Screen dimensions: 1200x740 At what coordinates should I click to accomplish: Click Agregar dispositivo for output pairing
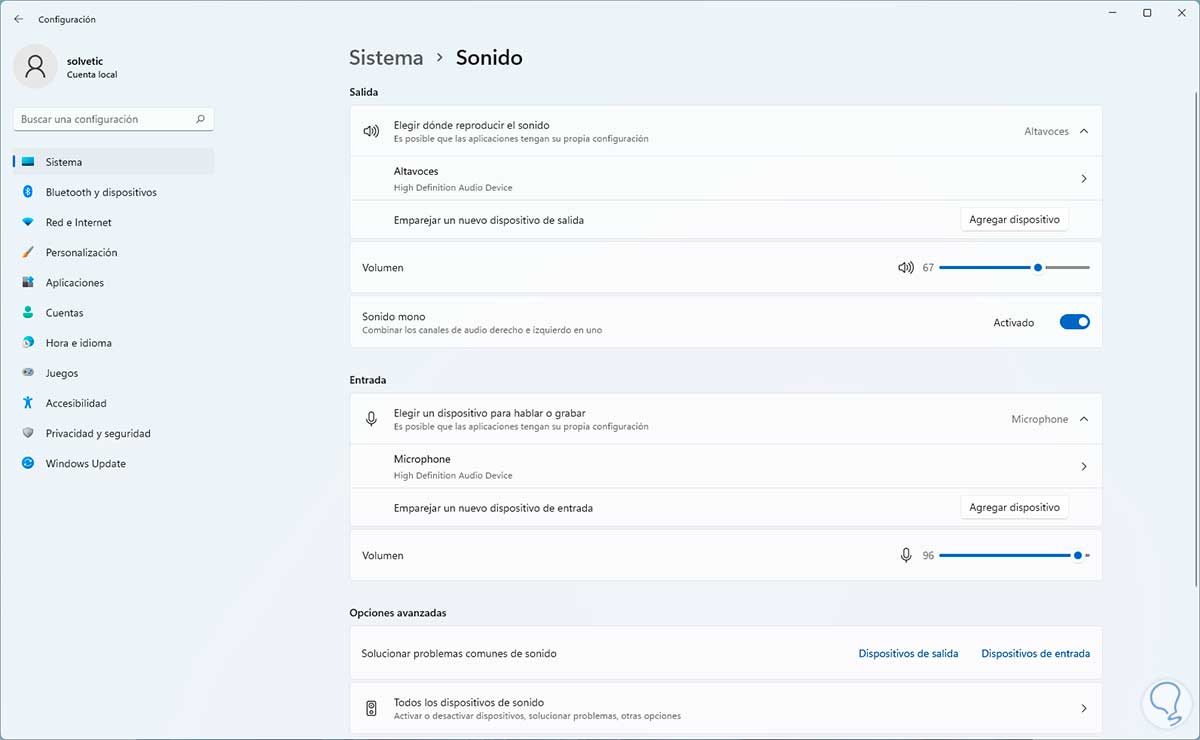pos(1014,220)
